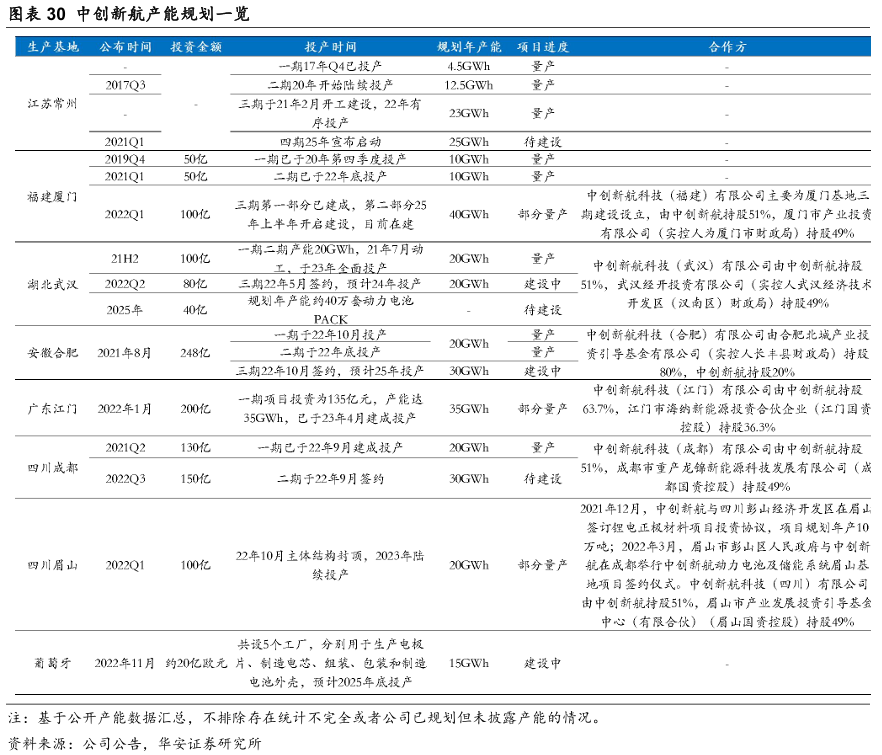Click '部分量产' status in 福建厦门 row
The height and width of the screenshot is (755, 882).
(543, 215)
